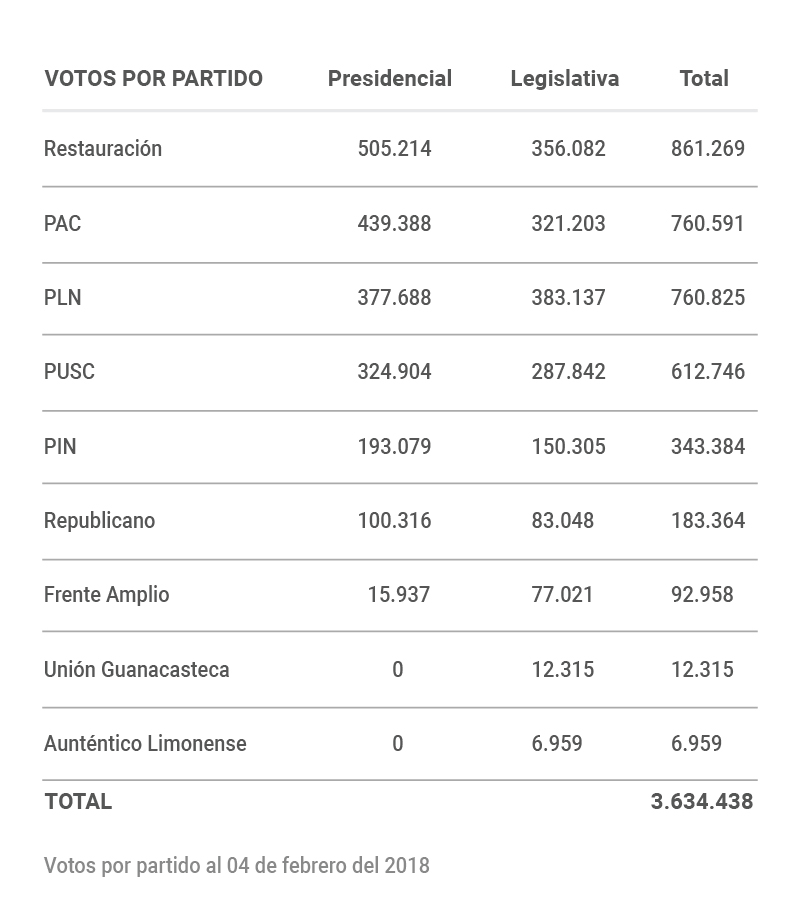Screen dimensions: 800x904
Task: Select the PLN party row label
Action: tap(62, 297)
